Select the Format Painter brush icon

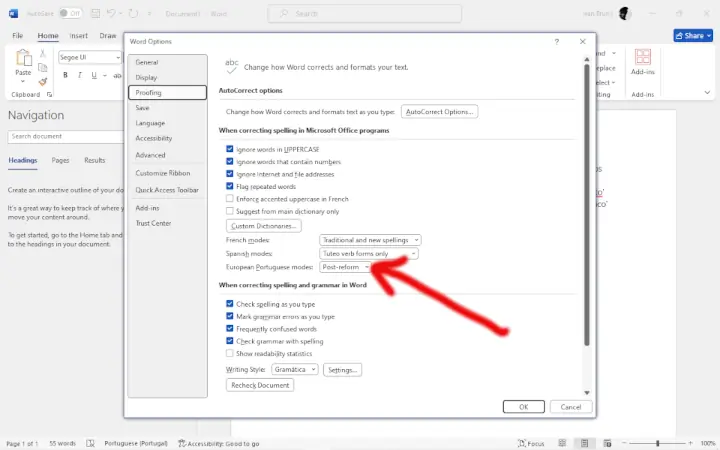point(43,82)
